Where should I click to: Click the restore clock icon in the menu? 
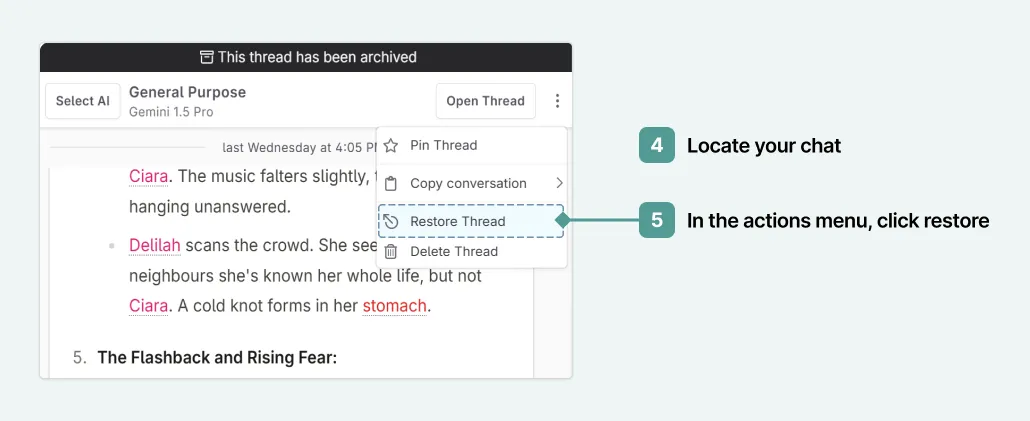[x=391, y=221]
